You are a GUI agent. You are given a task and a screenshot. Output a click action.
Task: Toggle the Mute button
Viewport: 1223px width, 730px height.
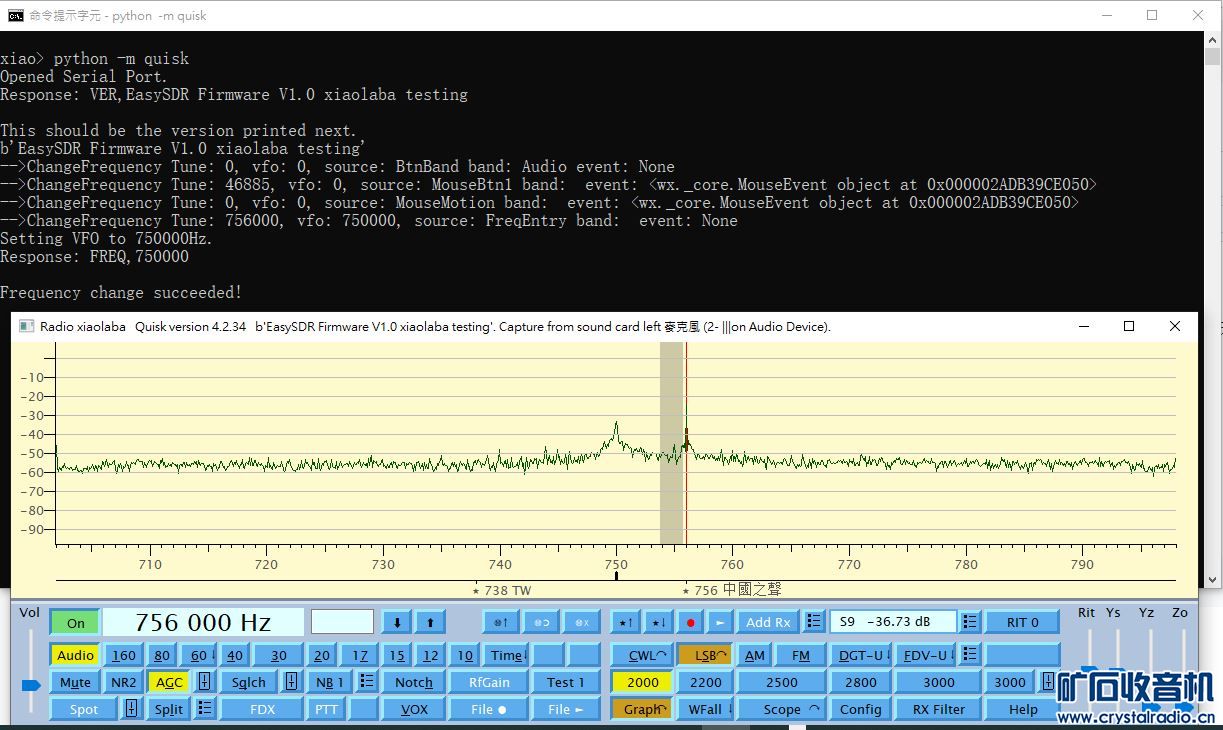tap(75, 682)
